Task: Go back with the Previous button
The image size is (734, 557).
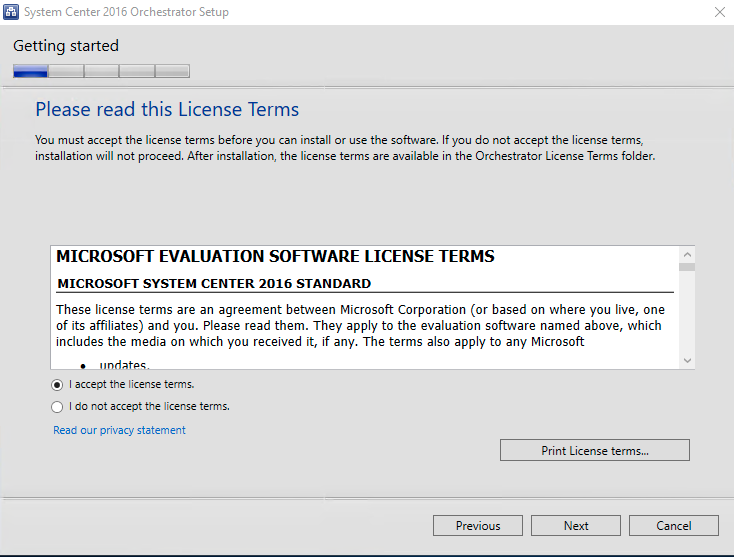Action: pyautogui.click(x=477, y=526)
